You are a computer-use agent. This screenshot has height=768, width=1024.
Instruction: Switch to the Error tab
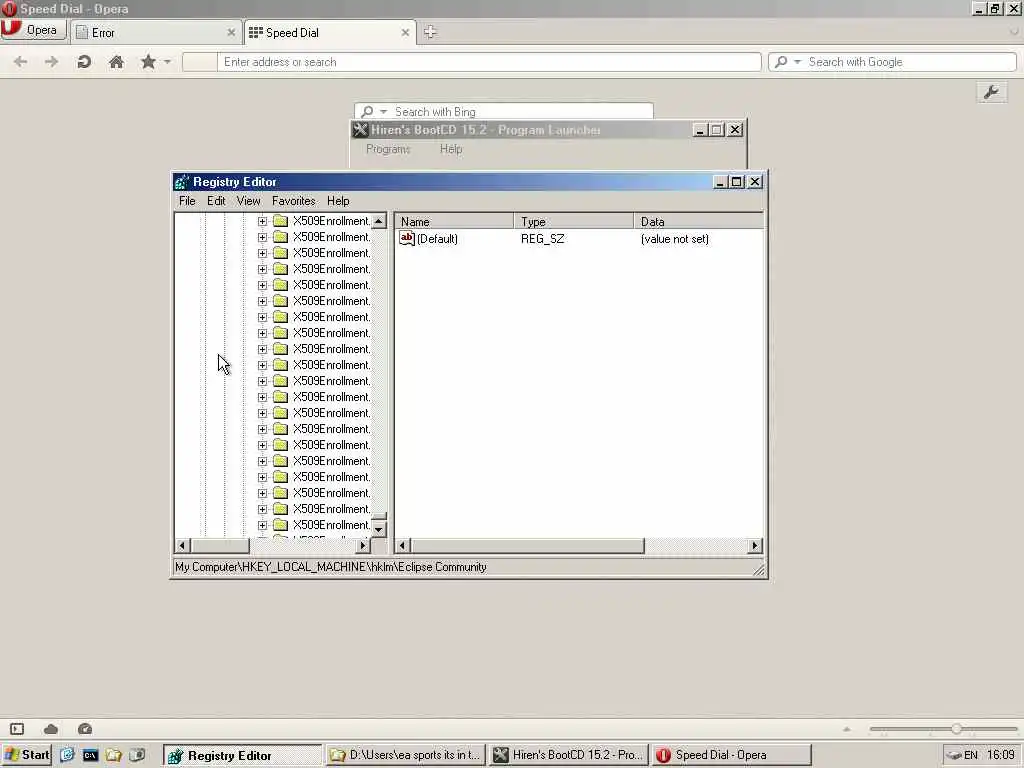tap(155, 32)
